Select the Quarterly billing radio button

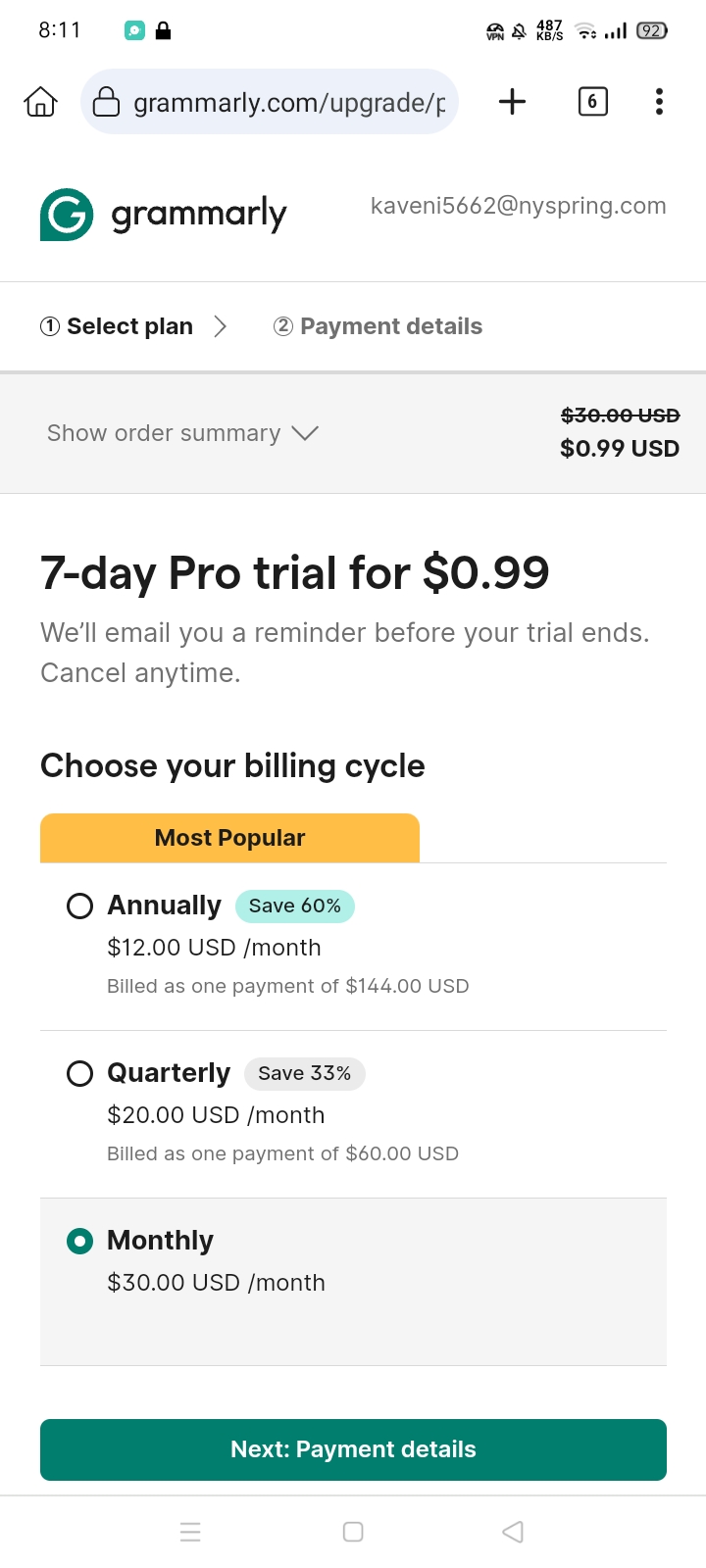point(79,1073)
